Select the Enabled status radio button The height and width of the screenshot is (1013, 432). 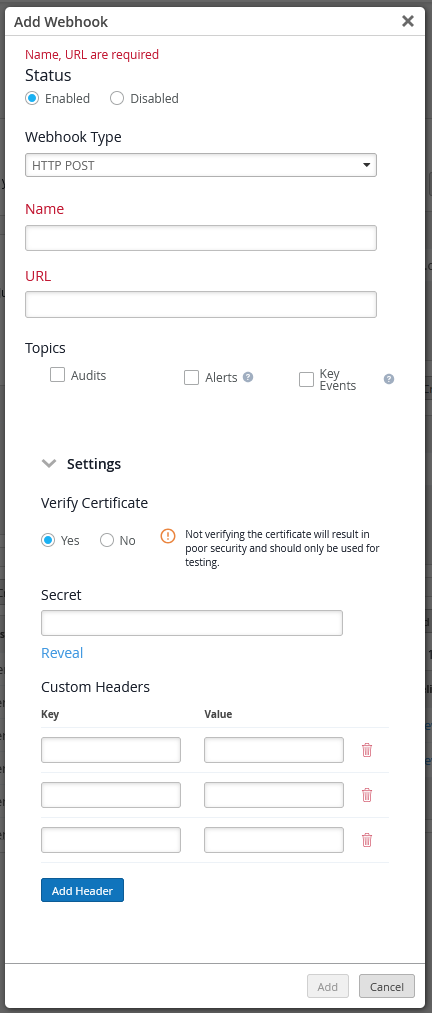32,98
